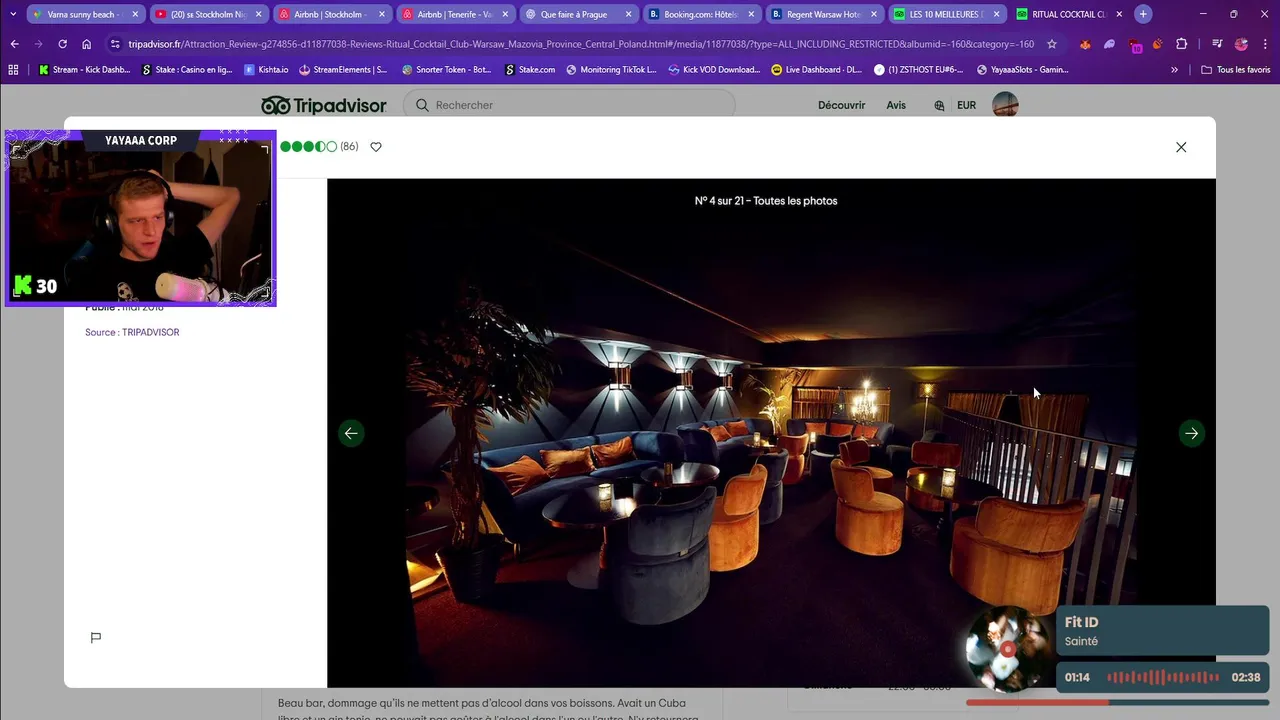Click the sidebar panel icon in toolbar
The image size is (1280, 720).
click(1216, 44)
